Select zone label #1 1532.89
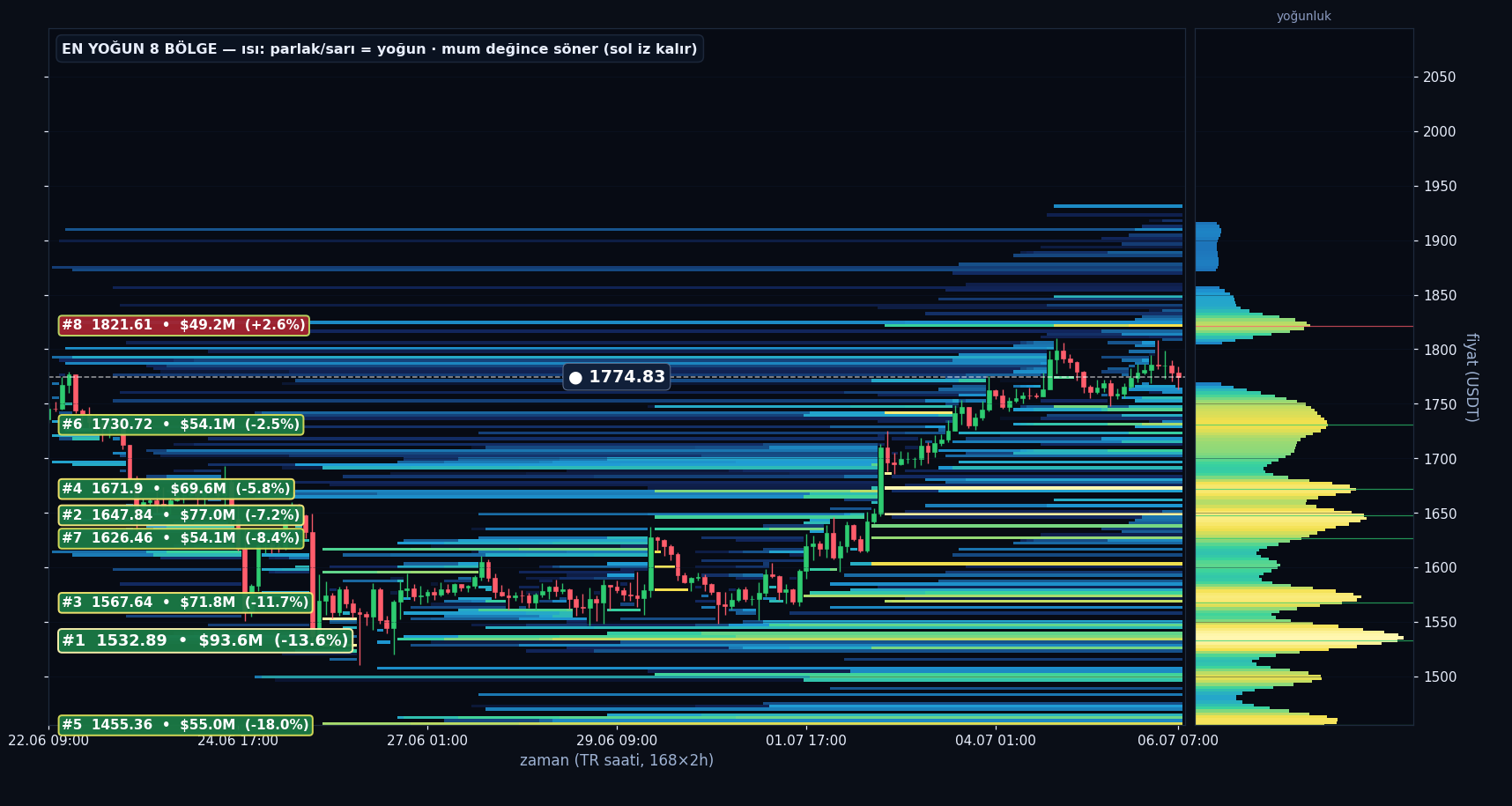Screen dimensions: 1512x806 click(205, 640)
